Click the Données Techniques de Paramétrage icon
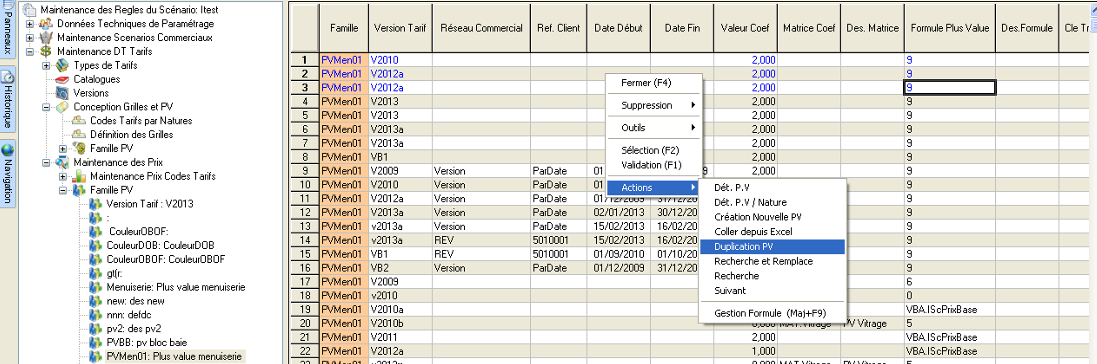 (x=46, y=24)
